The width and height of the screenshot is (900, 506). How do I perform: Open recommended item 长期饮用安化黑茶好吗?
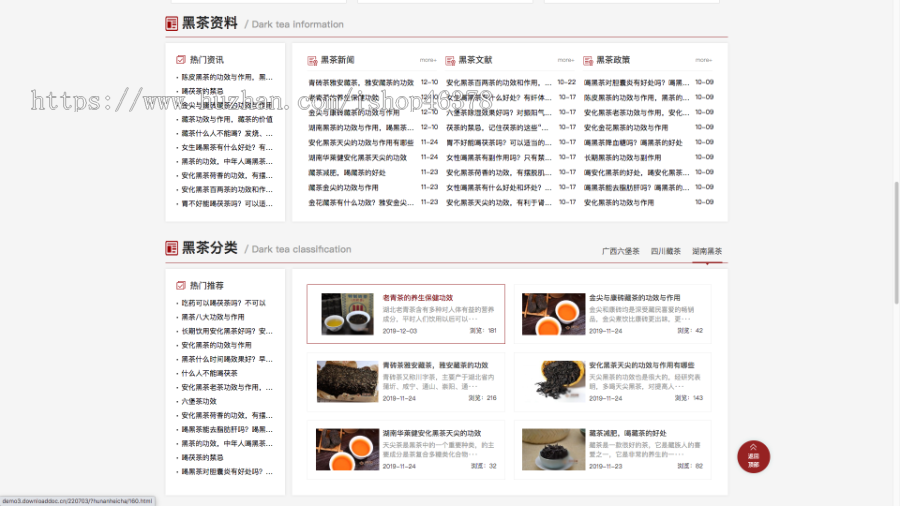pos(227,331)
